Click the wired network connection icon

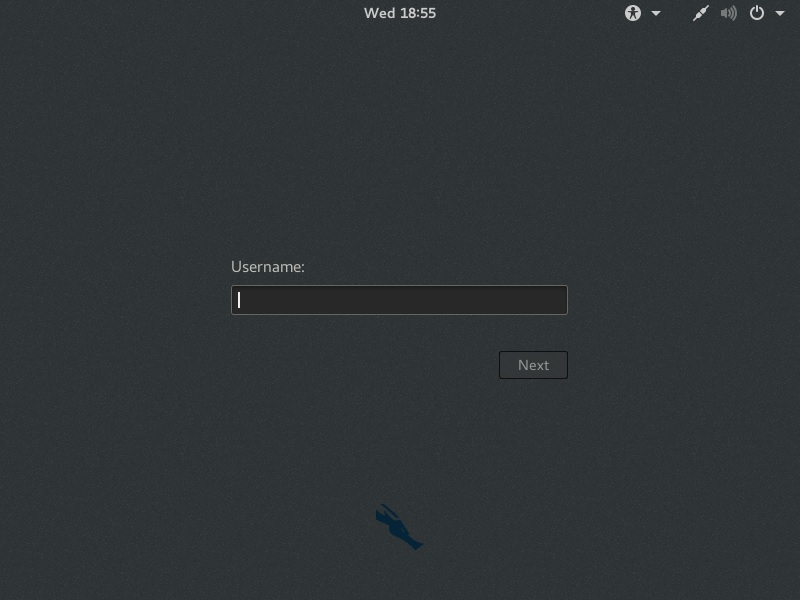(701, 13)
